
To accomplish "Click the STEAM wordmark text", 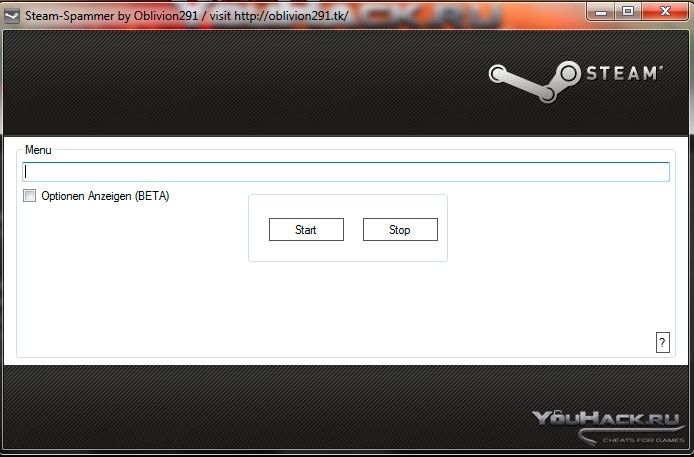I will tap(624, 73).
